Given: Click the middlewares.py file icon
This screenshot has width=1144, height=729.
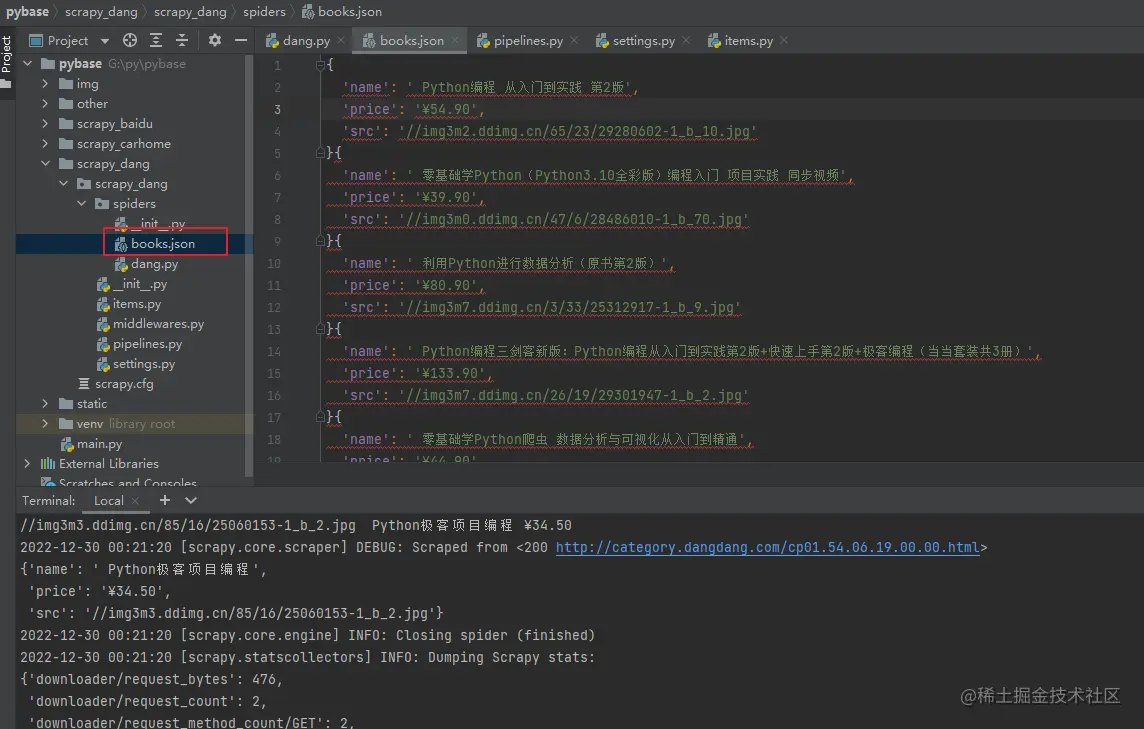Looking at the screenshot, I should [103, 324].
